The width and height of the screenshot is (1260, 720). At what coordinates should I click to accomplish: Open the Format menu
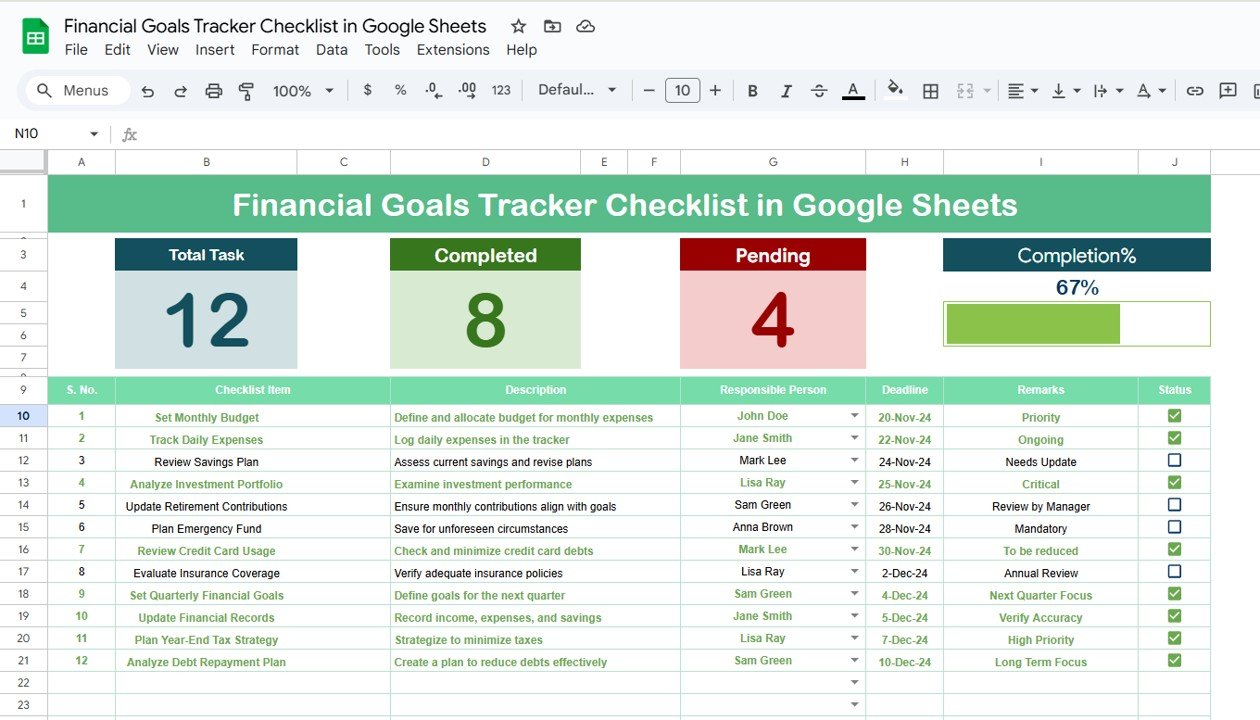(275, 50)
